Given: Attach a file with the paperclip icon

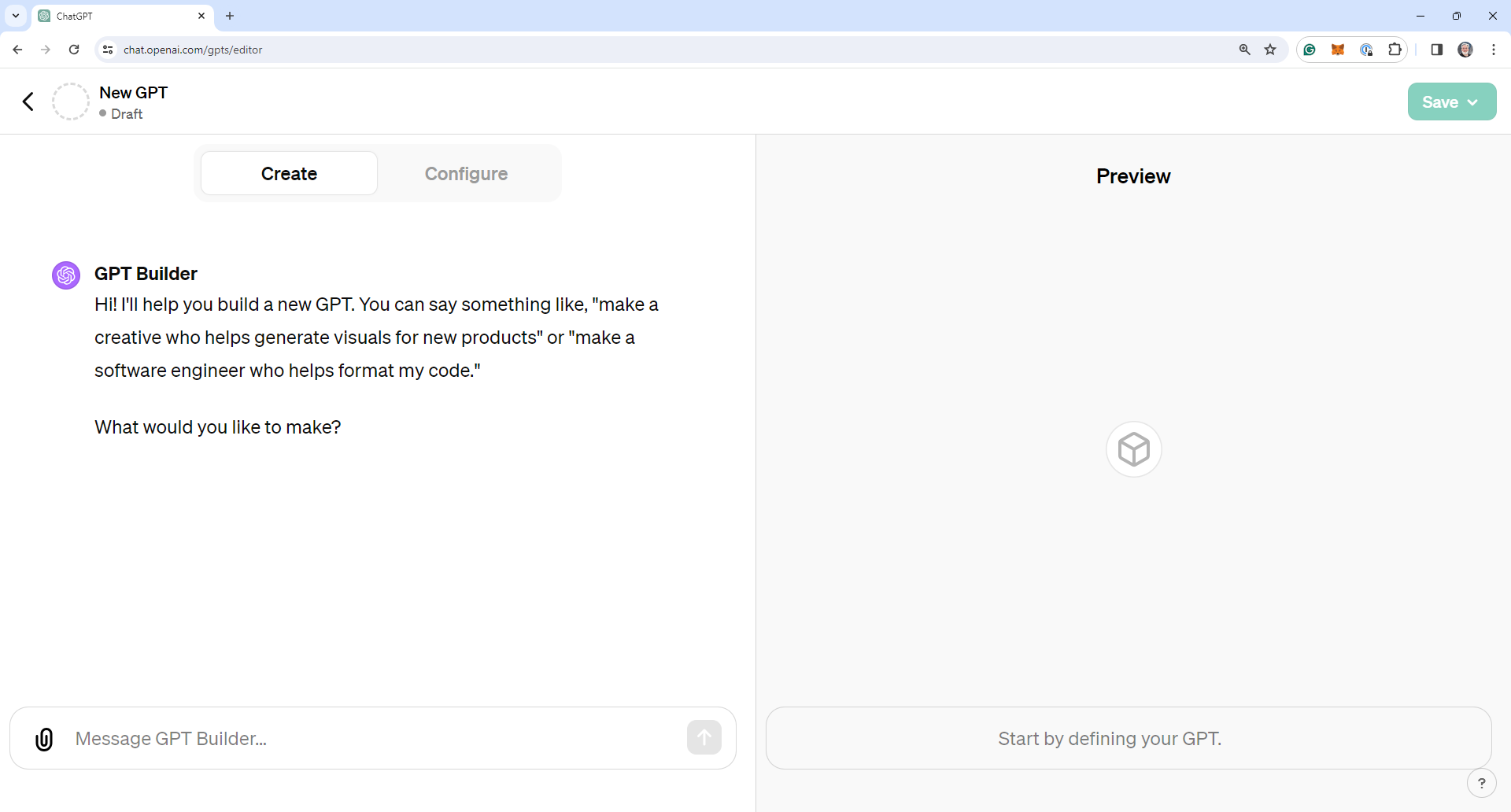Looking at the screenshot, I should [44, 739].
